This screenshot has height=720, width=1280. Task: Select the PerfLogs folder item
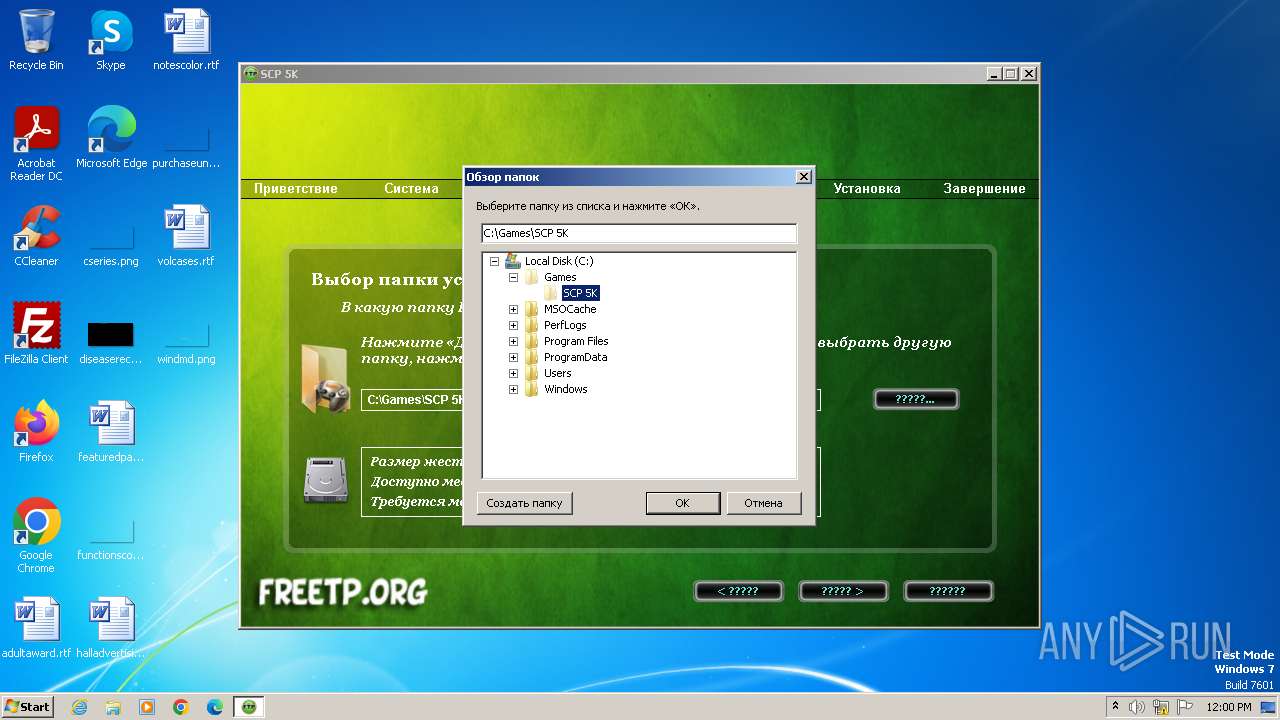coord(565,325)
